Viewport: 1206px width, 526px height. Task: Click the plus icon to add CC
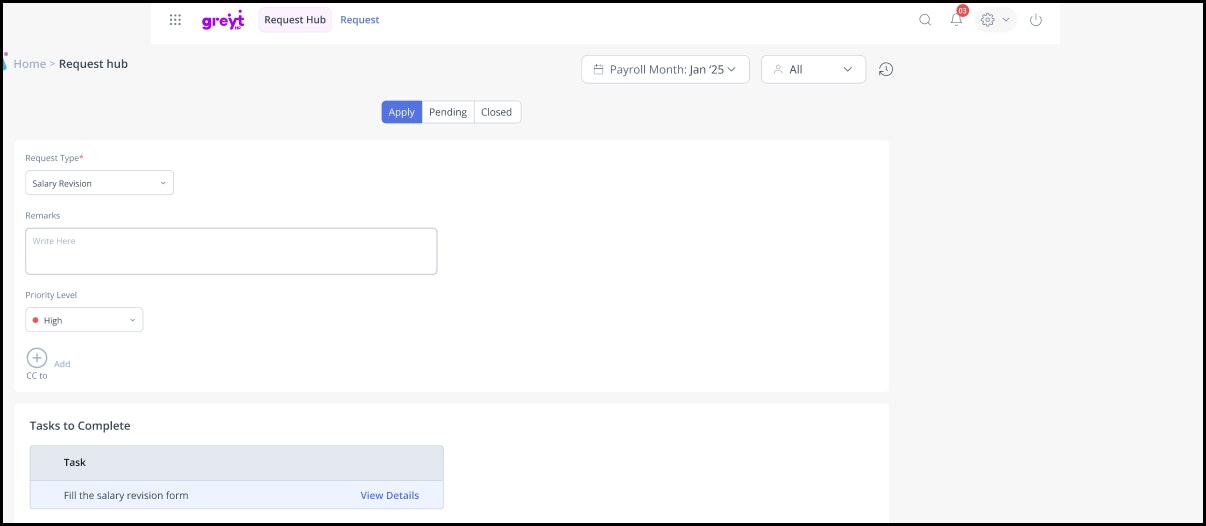37,358
